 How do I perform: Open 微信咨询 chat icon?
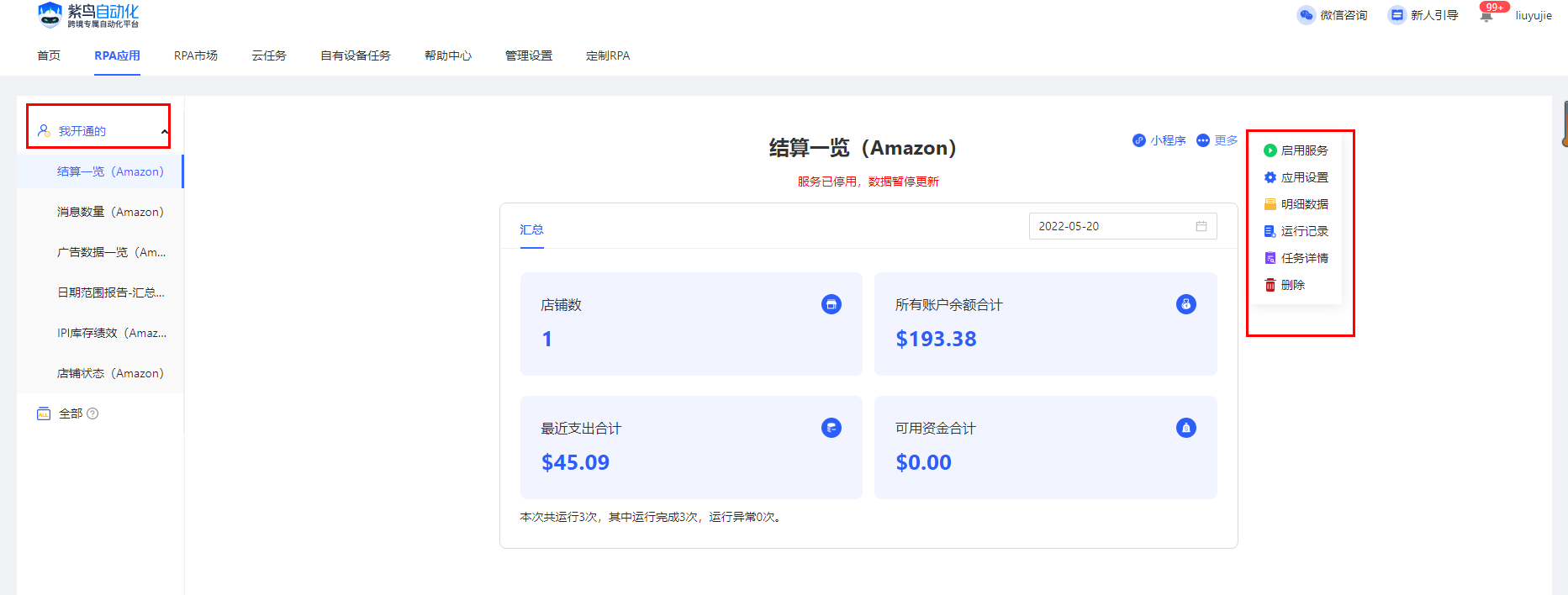(1306, 15)
